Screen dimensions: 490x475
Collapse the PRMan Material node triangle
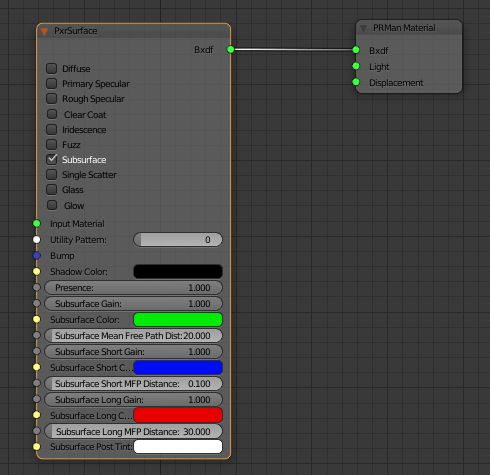[x=364, y=29]
